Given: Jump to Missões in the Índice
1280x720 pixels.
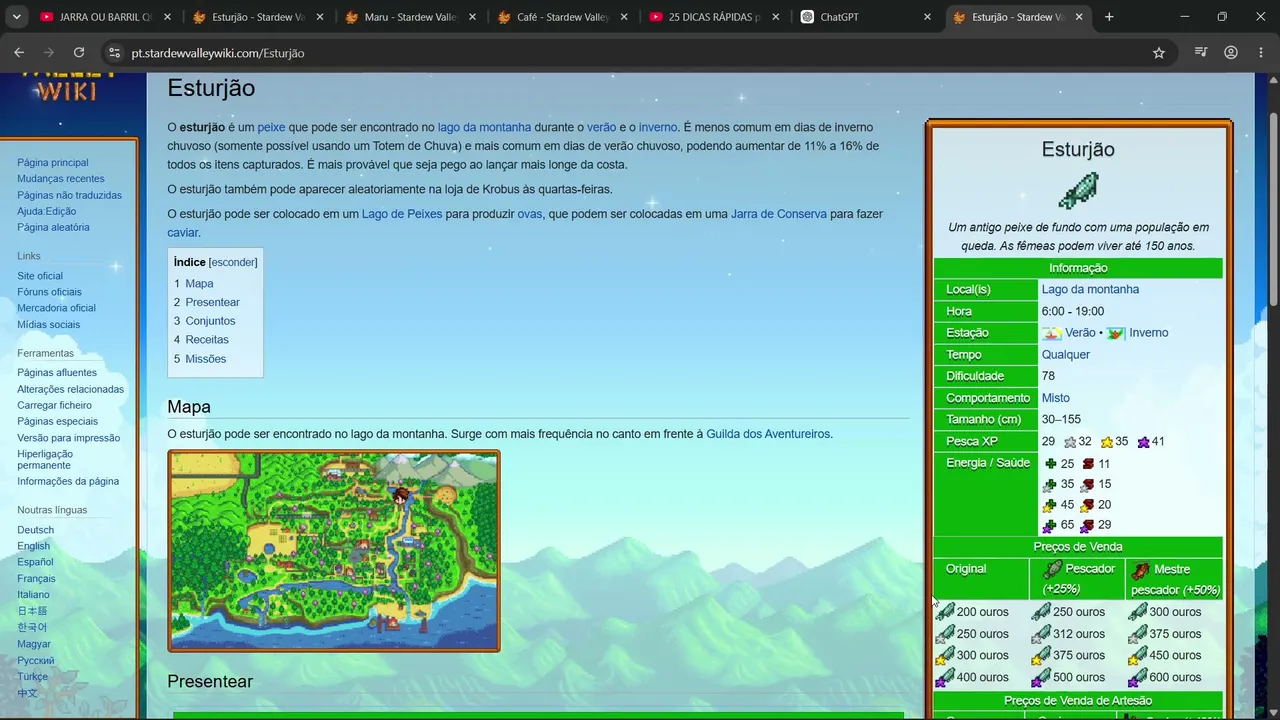Looking at the screenshot, I should coord(206,359).
